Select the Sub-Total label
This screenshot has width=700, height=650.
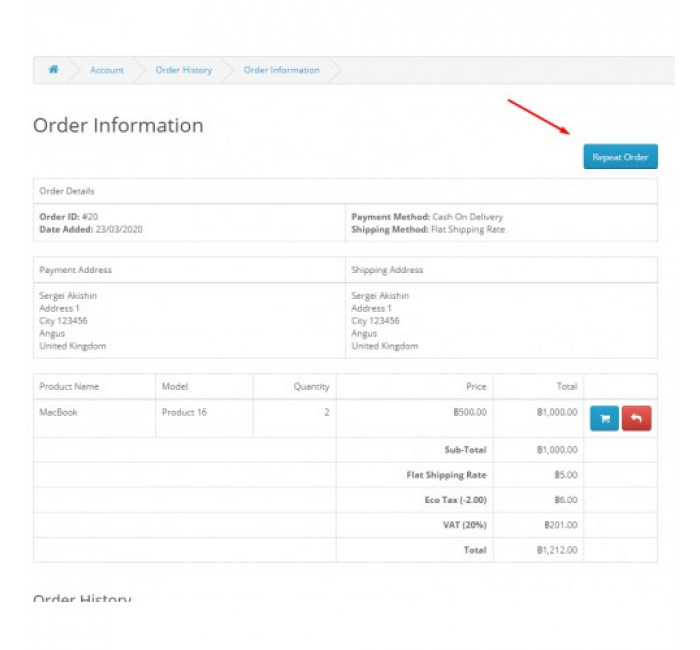[465, 450]
